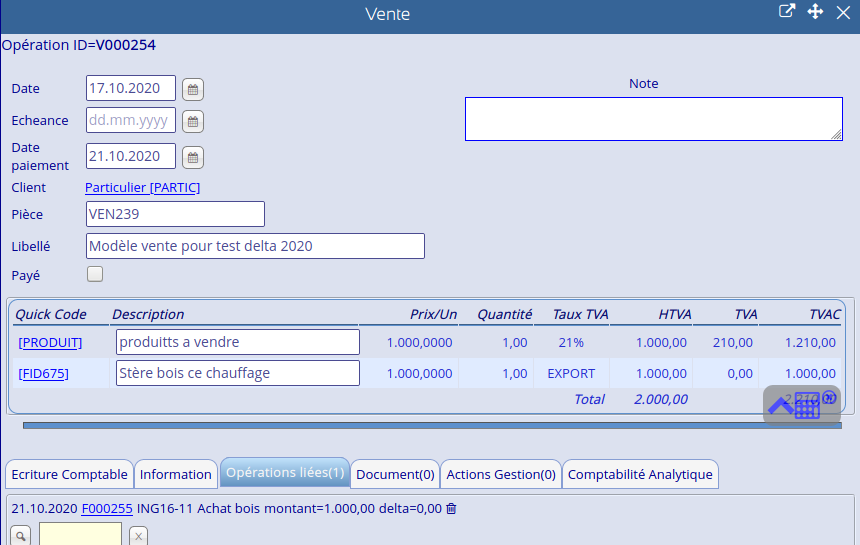Toggle the Payé checkbox

[95, 274]
